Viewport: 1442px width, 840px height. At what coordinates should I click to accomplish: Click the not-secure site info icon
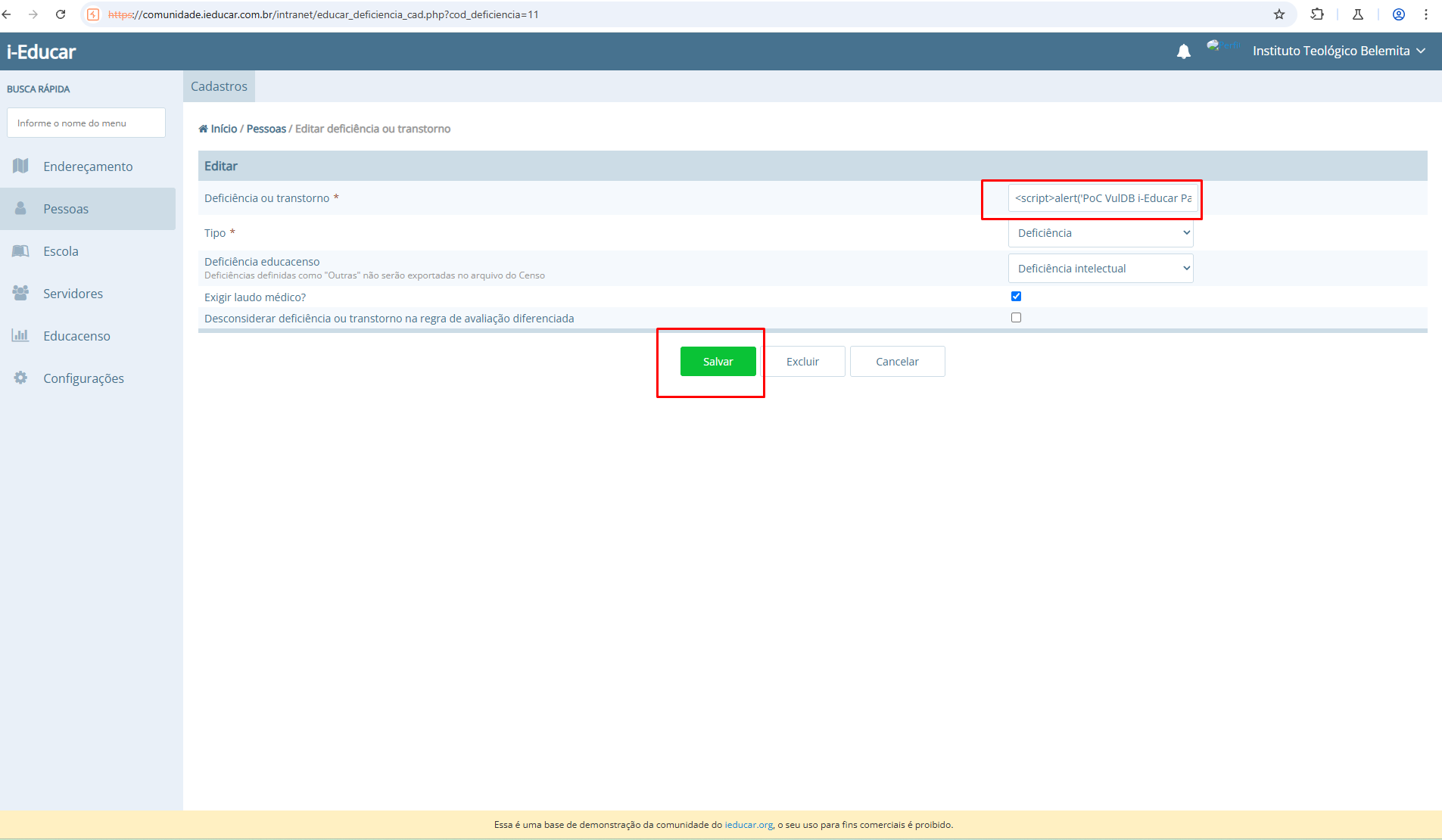[x=93, y=14]
